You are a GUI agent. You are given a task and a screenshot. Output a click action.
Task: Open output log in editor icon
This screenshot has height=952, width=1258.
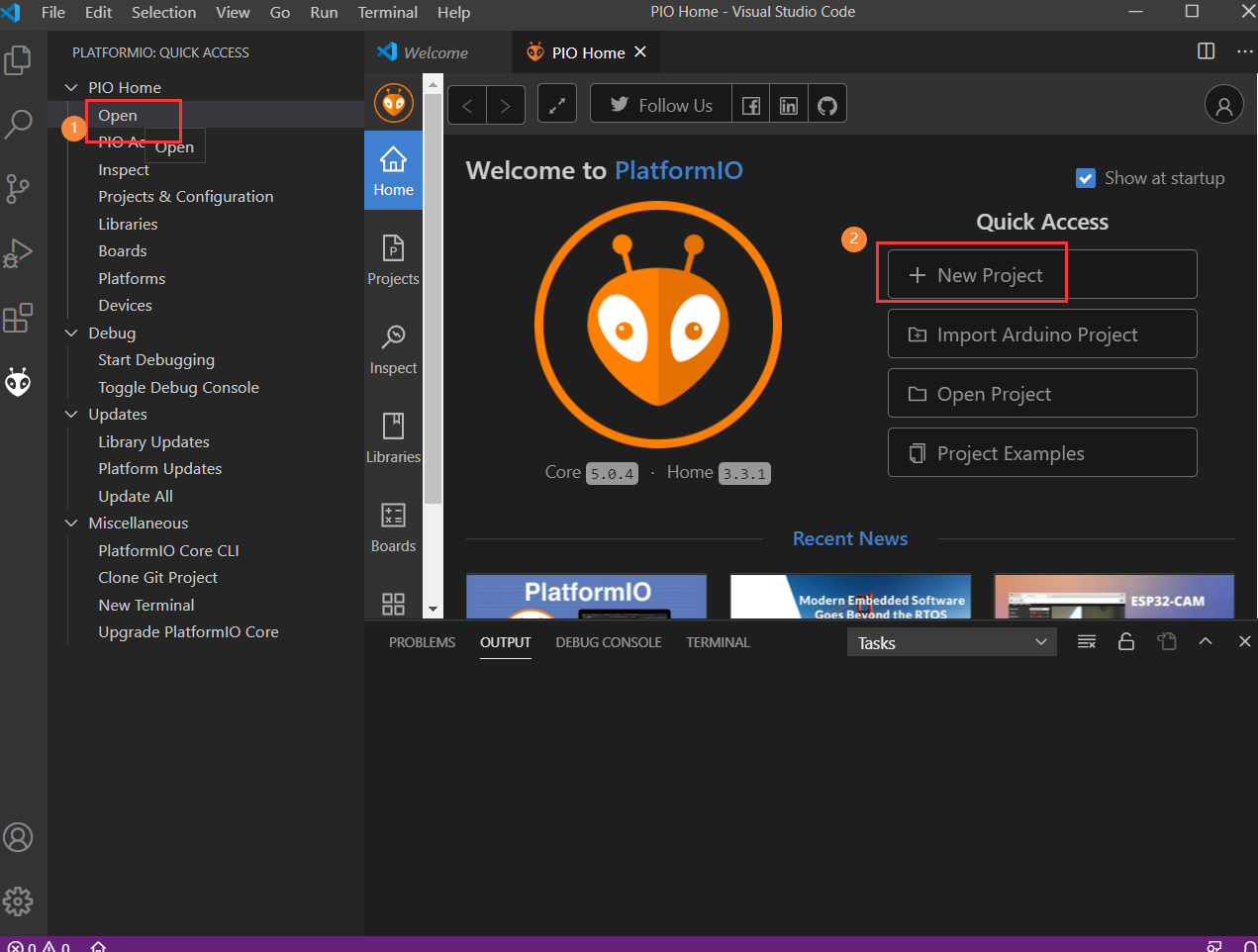click(x=1167, y=642)
